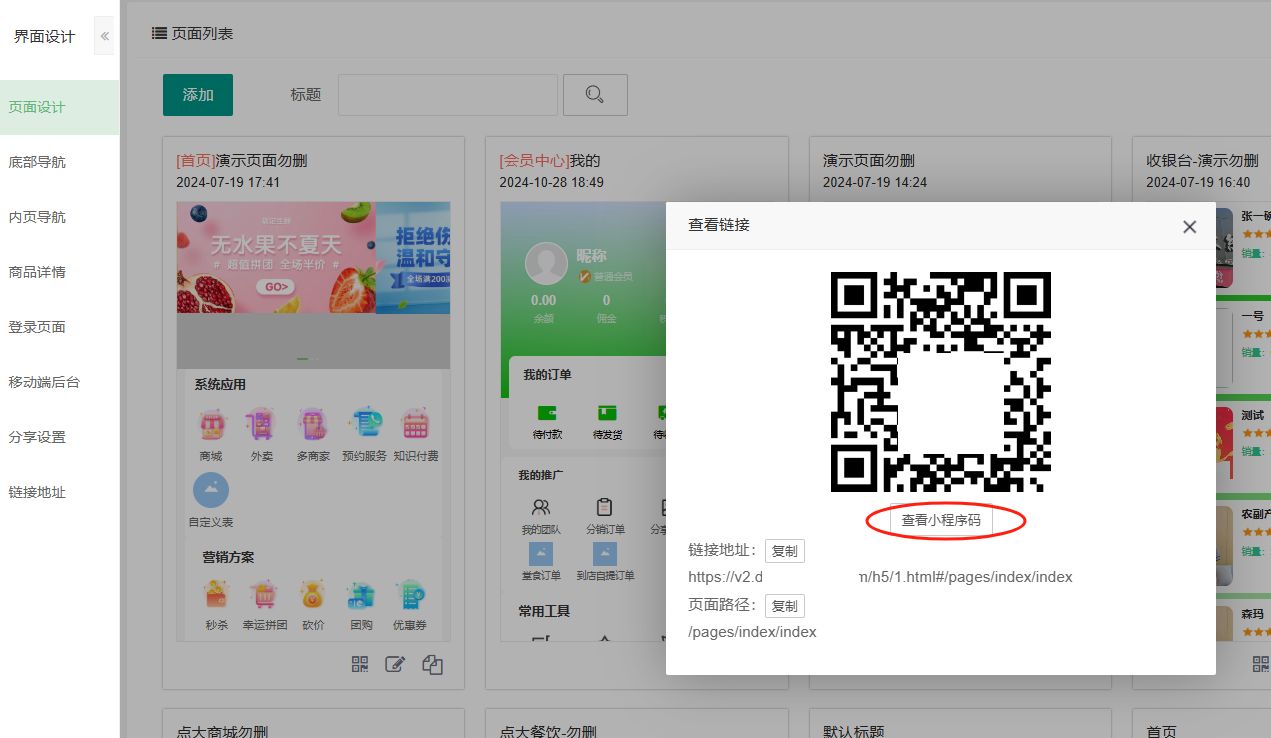The height and width of the screenshot is (738, 1271).
Task: Copy the 页面路径 value
Action: coord(784,606)
